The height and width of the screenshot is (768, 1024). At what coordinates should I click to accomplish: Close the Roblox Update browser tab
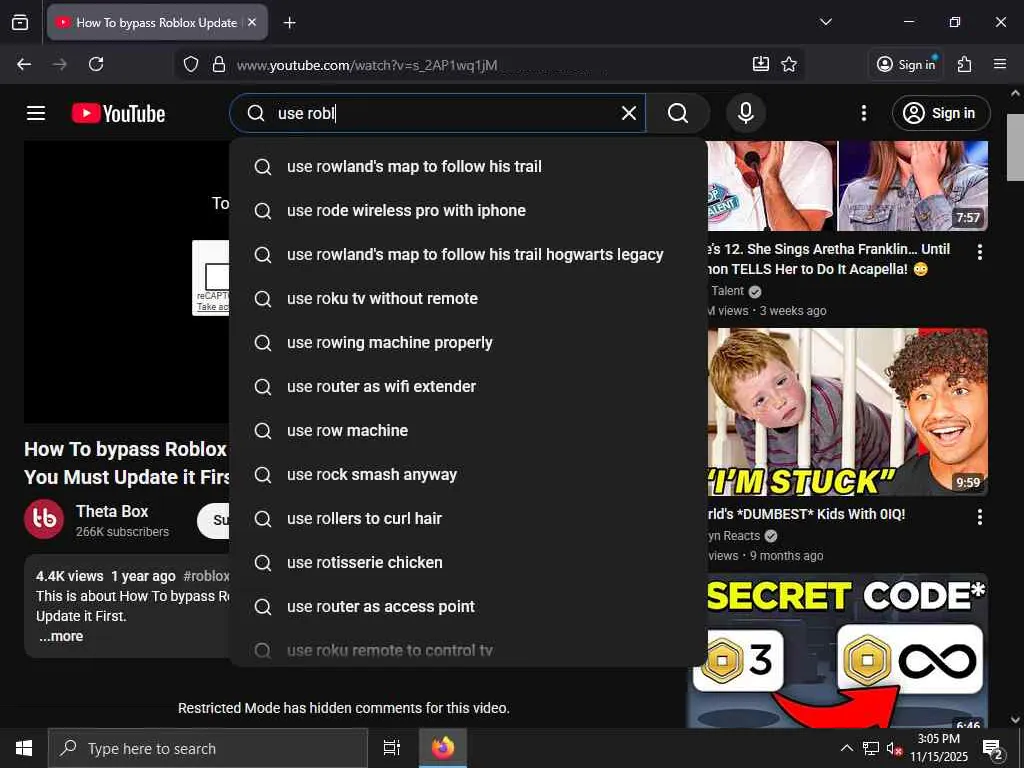point(252,22)
